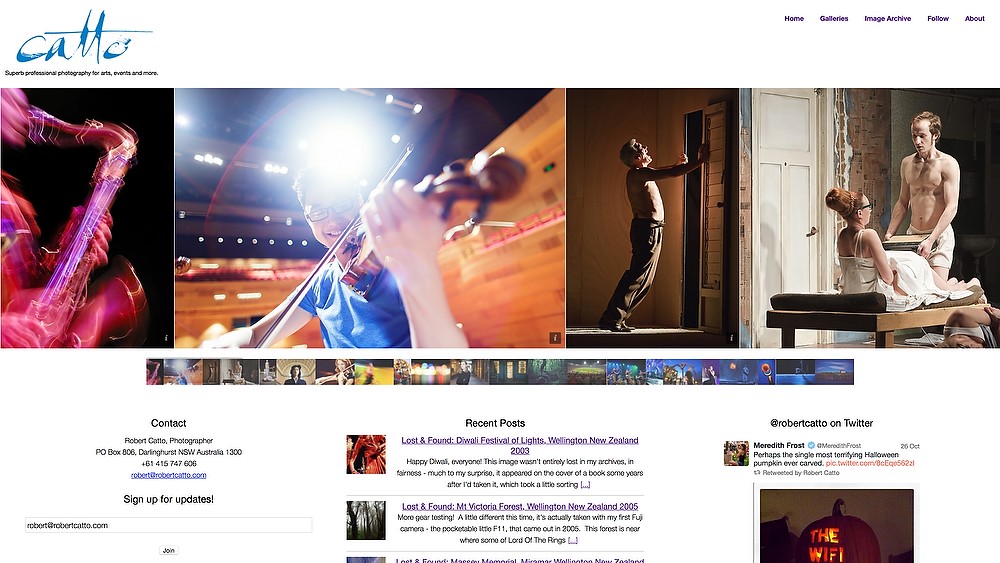Open Lost & Found: Diwali Festival post
The image size is (1000, 563).
(x=520, y=445)
